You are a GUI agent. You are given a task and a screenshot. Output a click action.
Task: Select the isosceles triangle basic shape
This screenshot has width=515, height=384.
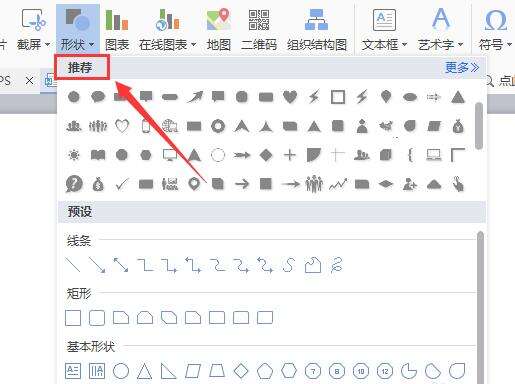145,371
